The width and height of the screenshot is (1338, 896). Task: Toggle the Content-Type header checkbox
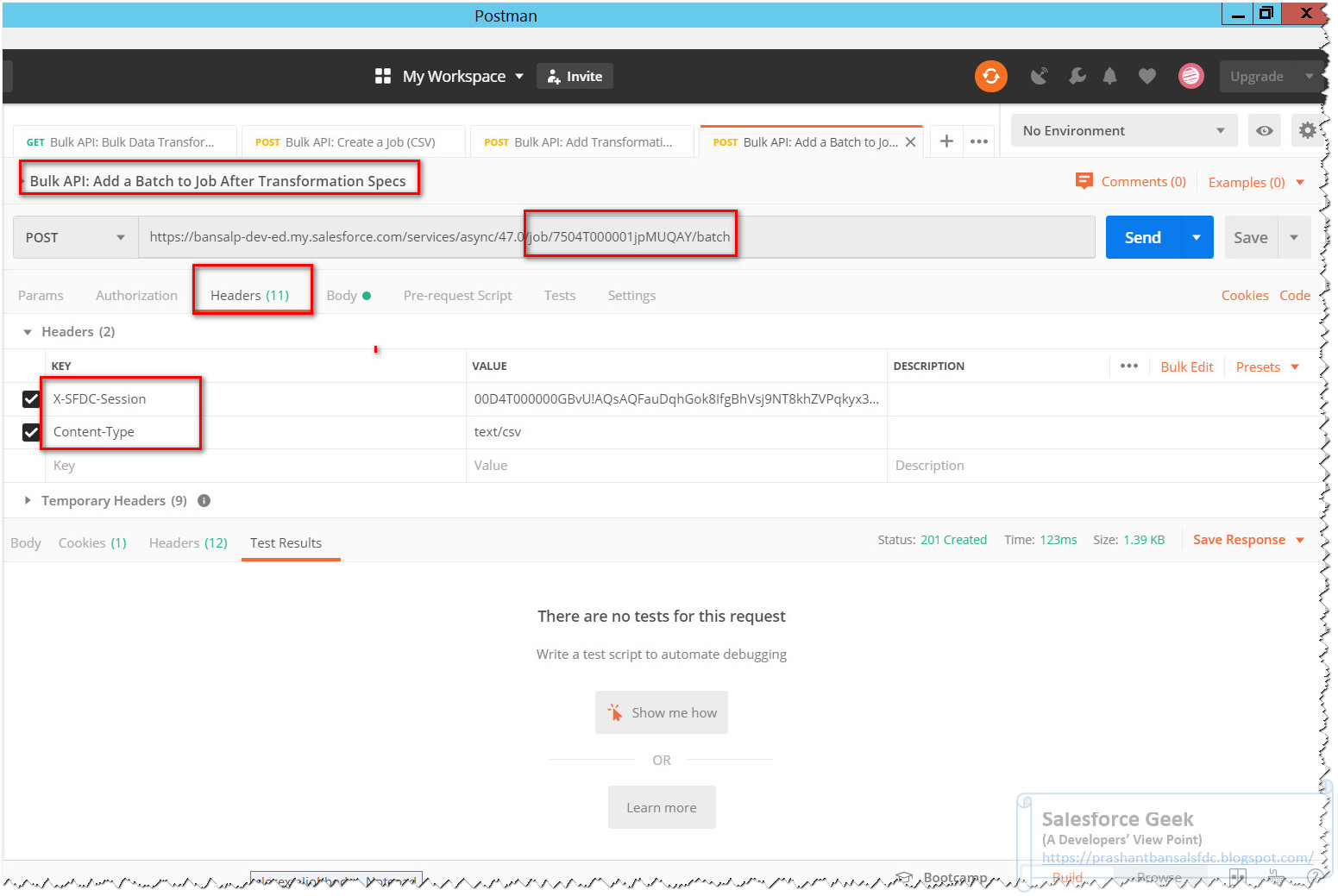31,431
